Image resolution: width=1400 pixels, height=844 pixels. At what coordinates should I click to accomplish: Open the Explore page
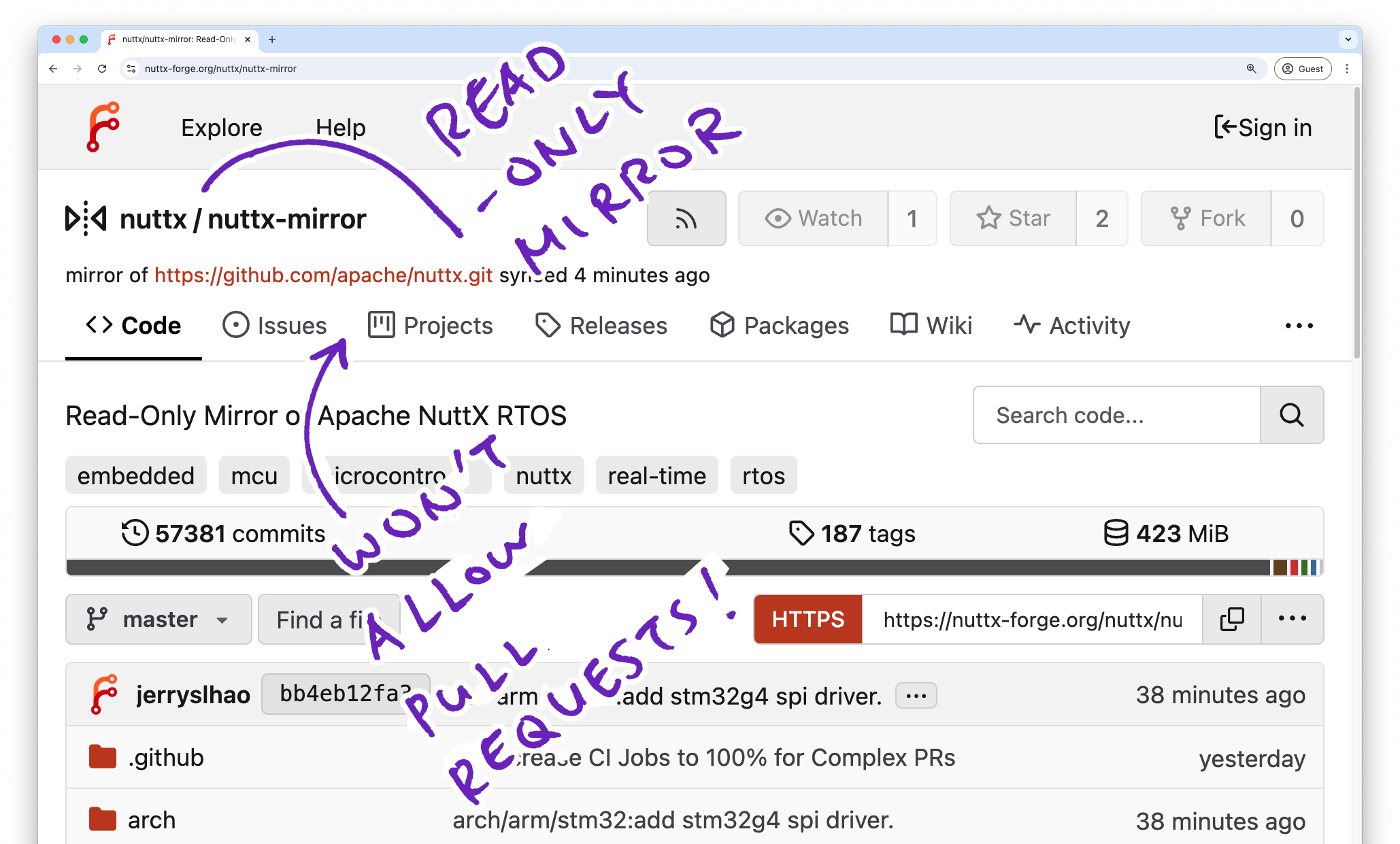coord(221,128)
